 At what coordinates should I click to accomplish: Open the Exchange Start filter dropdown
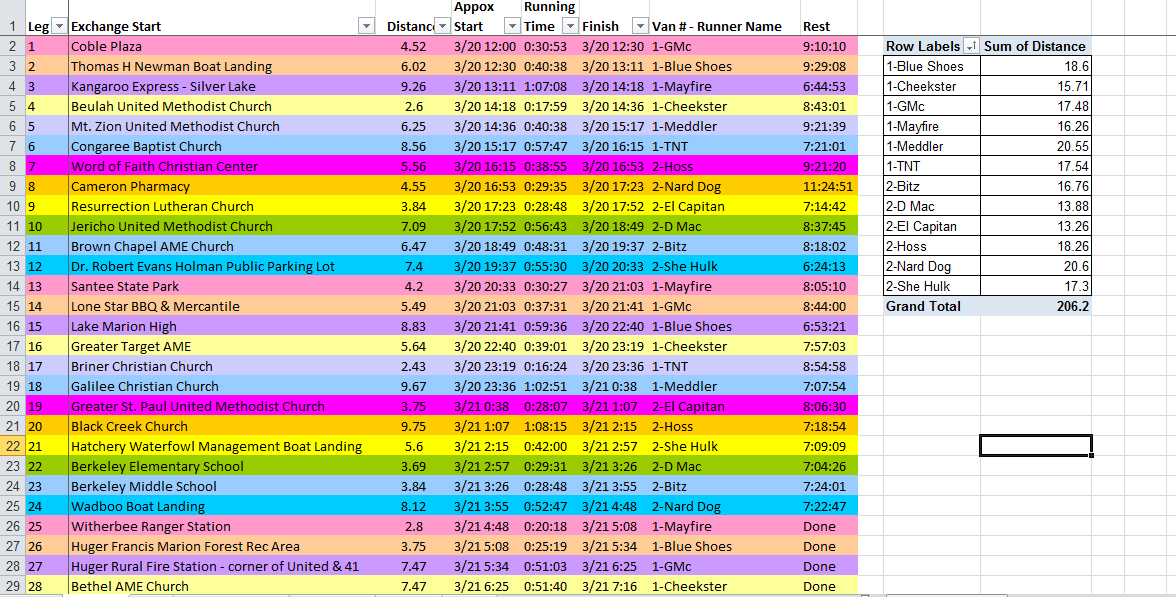[366, 26]
